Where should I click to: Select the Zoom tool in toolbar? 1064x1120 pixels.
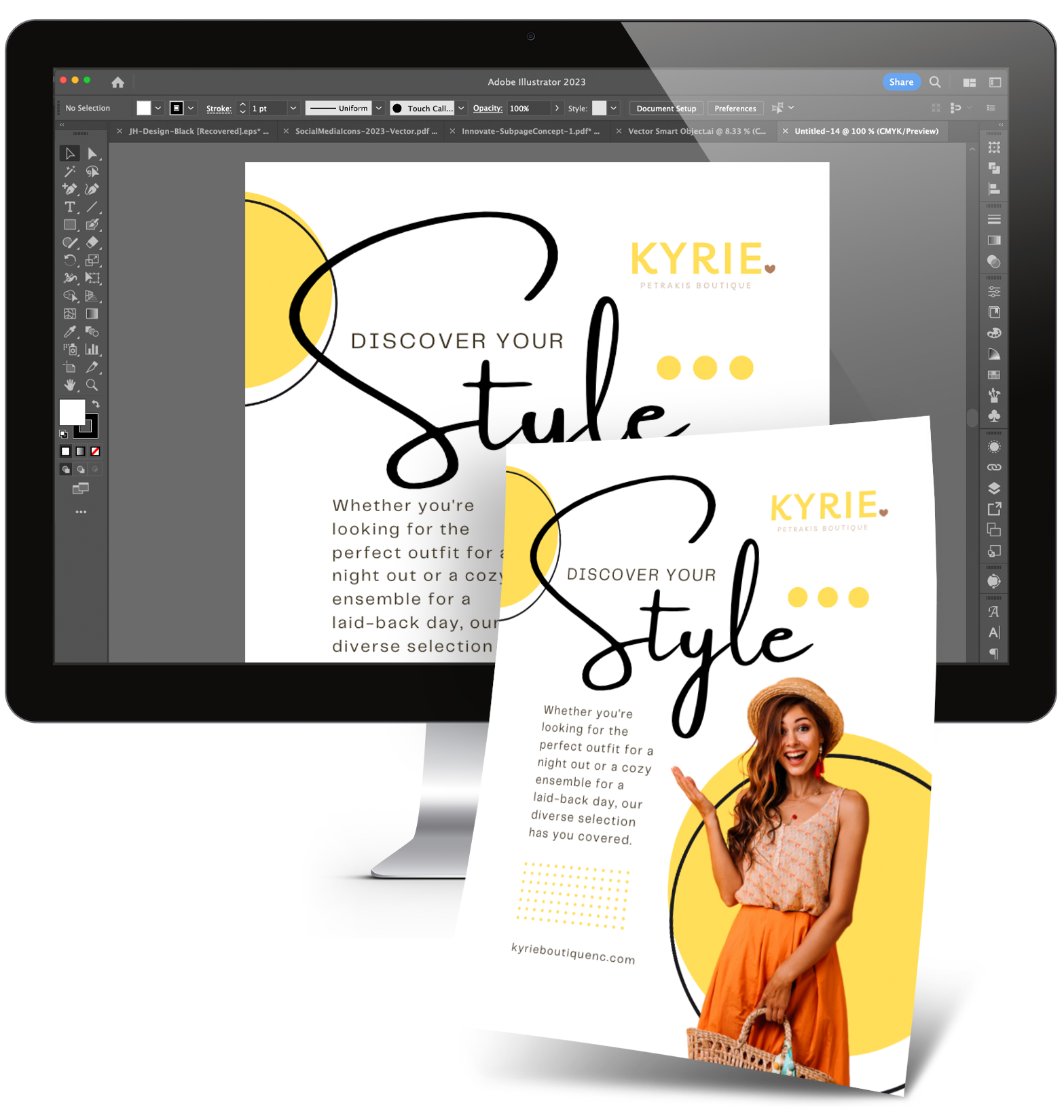point(92,385)
